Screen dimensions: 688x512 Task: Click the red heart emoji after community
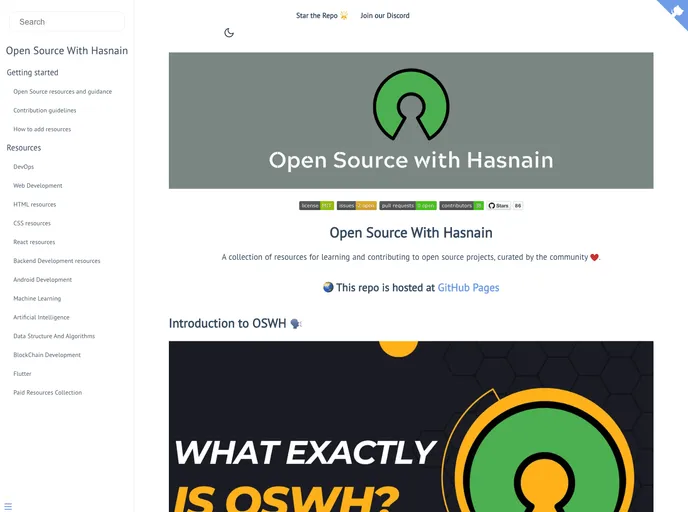[x=594, y=257]
